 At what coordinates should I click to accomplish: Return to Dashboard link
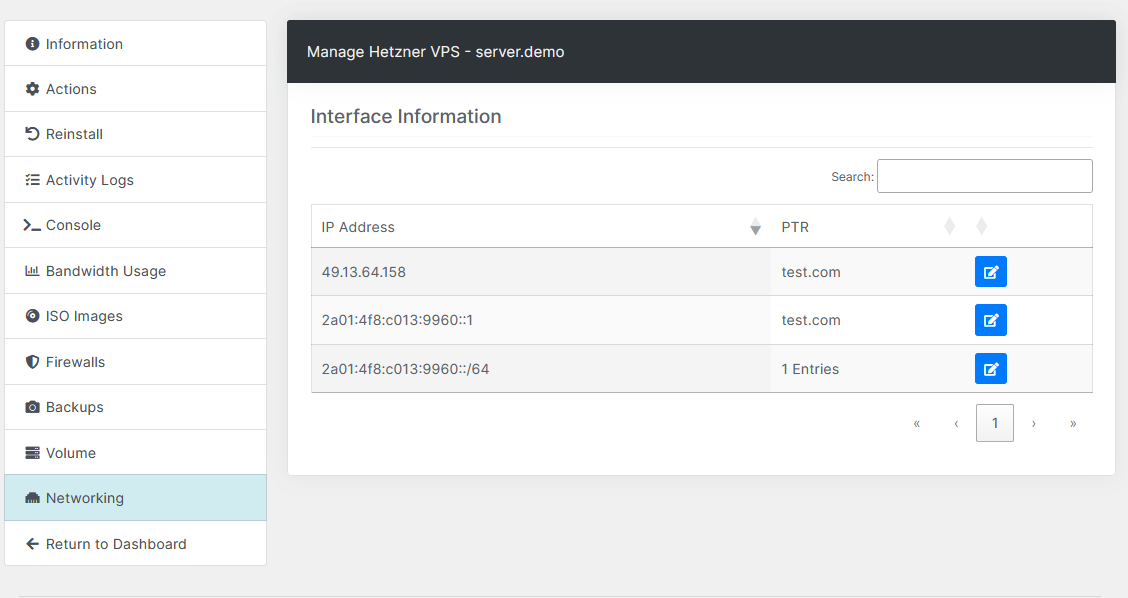pos(115,544)
